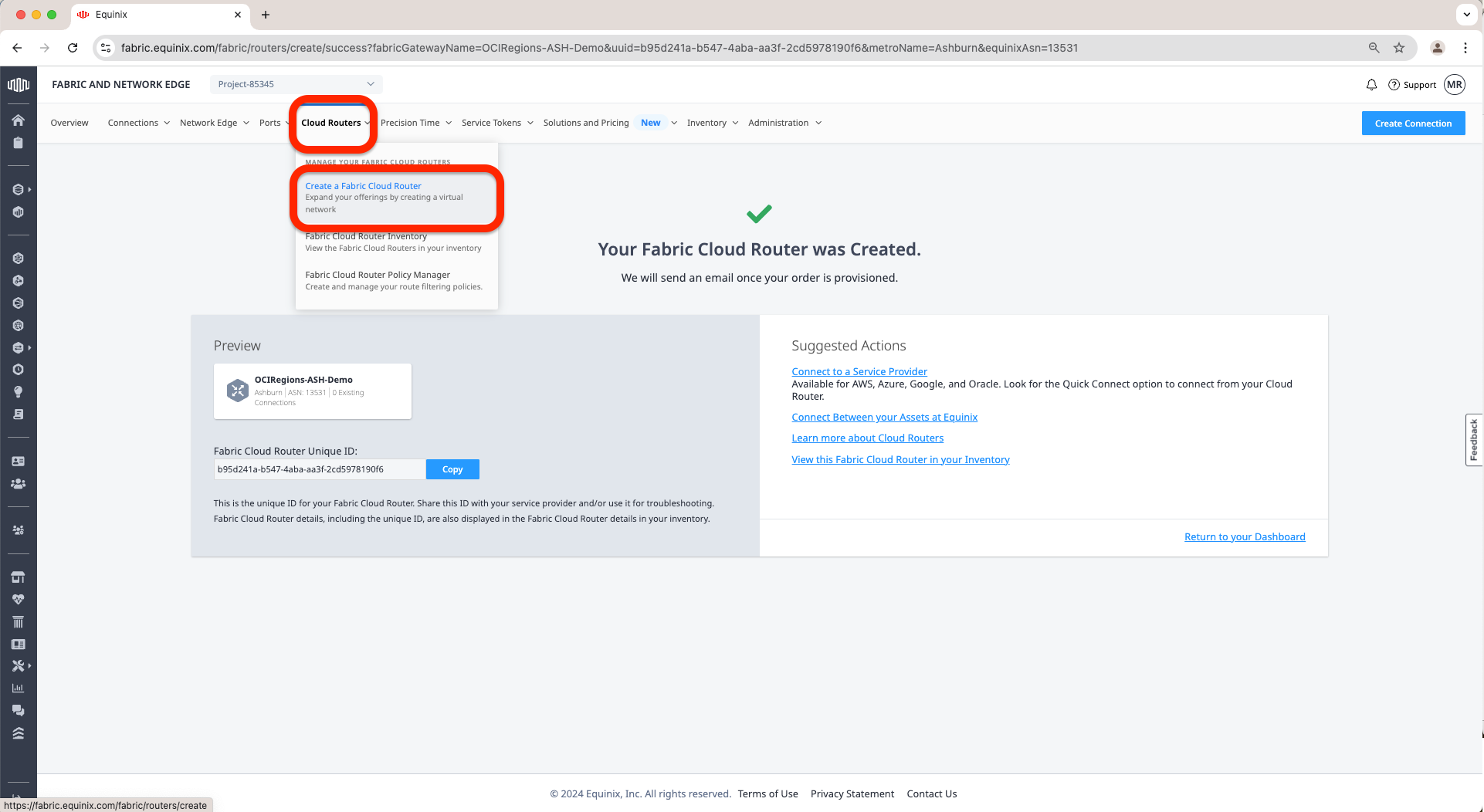Expand the Inventory menu
Viewport: 1484px width, 812px height.
[713, 123]
